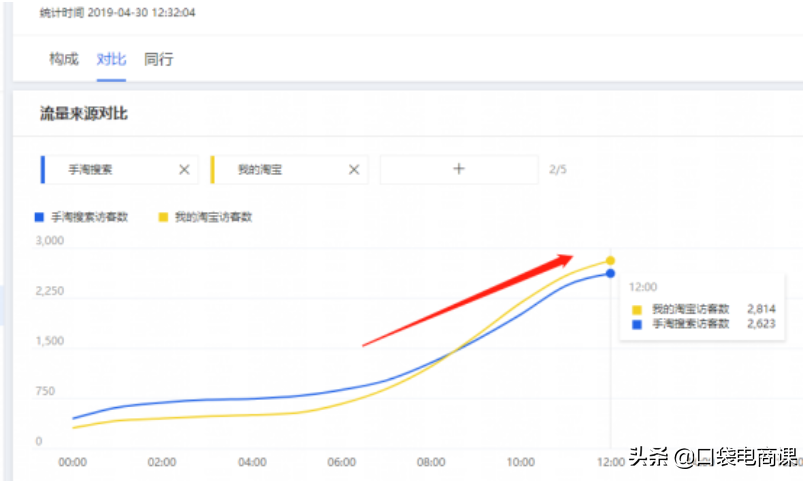Click the 750 y-axis label

click(45, 391)
